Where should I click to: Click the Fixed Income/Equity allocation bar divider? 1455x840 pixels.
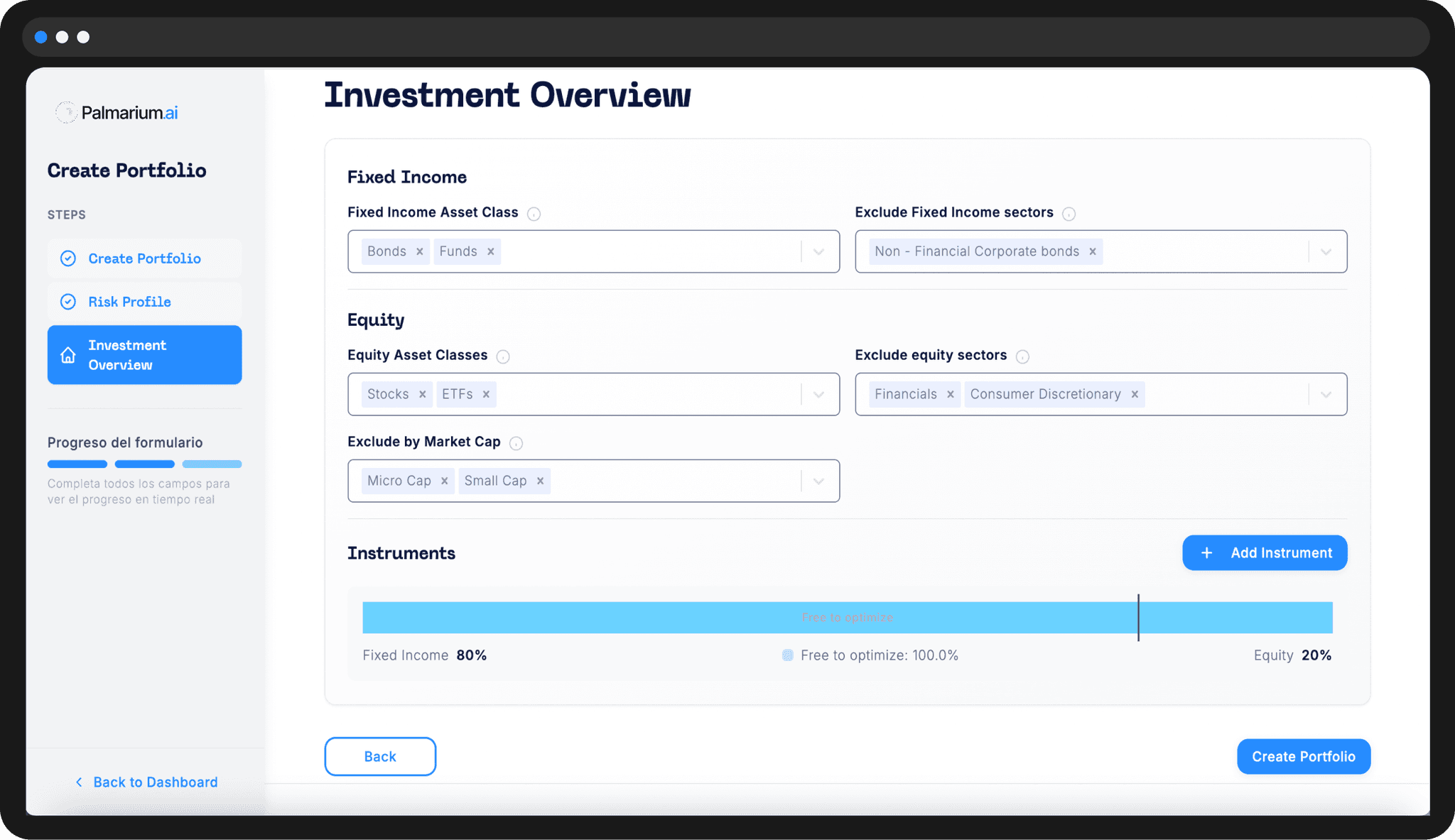[1138, 617]
